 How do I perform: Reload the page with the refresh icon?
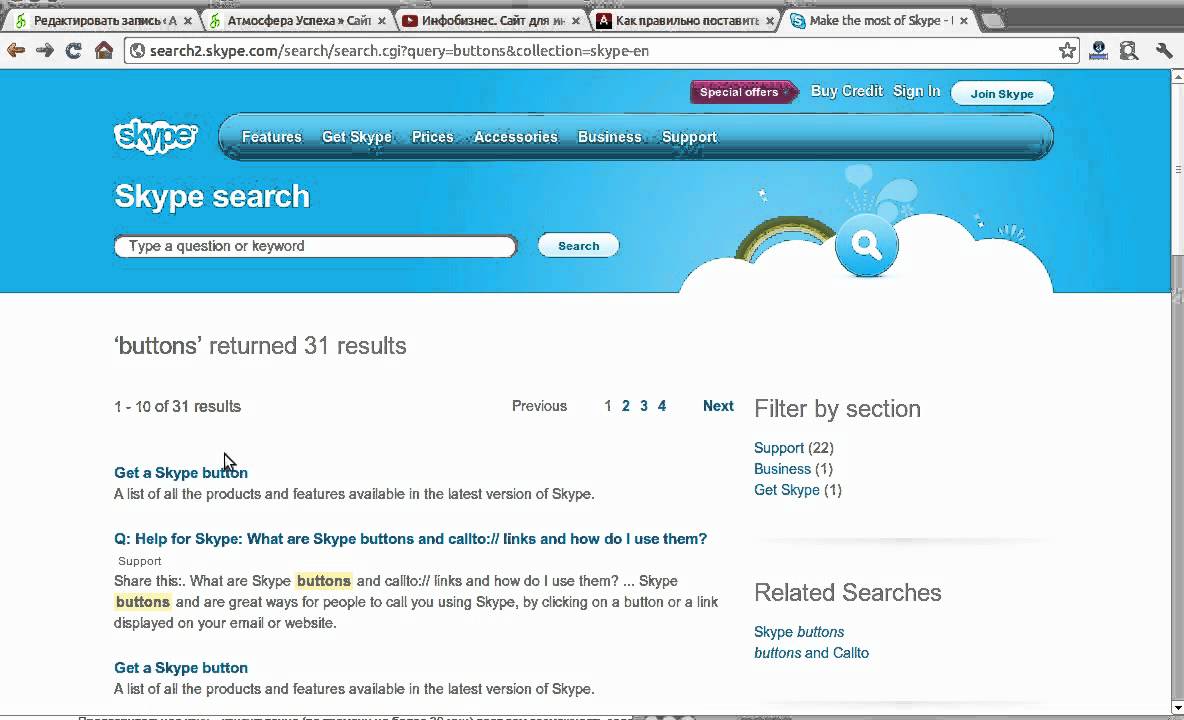click(x=73, y=51)
